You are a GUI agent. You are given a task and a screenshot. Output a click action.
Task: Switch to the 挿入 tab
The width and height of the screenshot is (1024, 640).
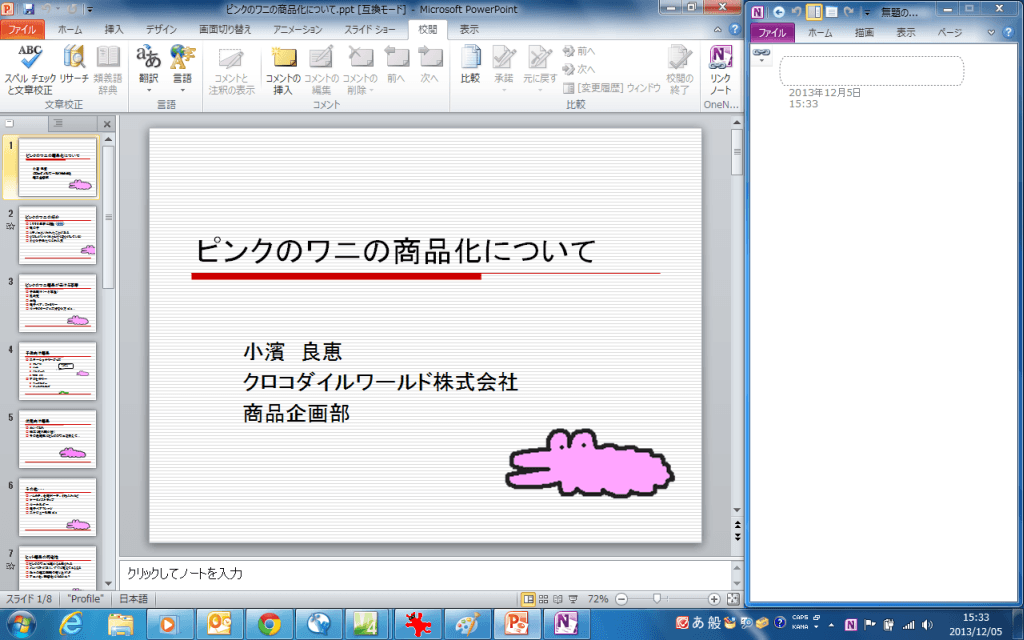[x=114, y=29]
